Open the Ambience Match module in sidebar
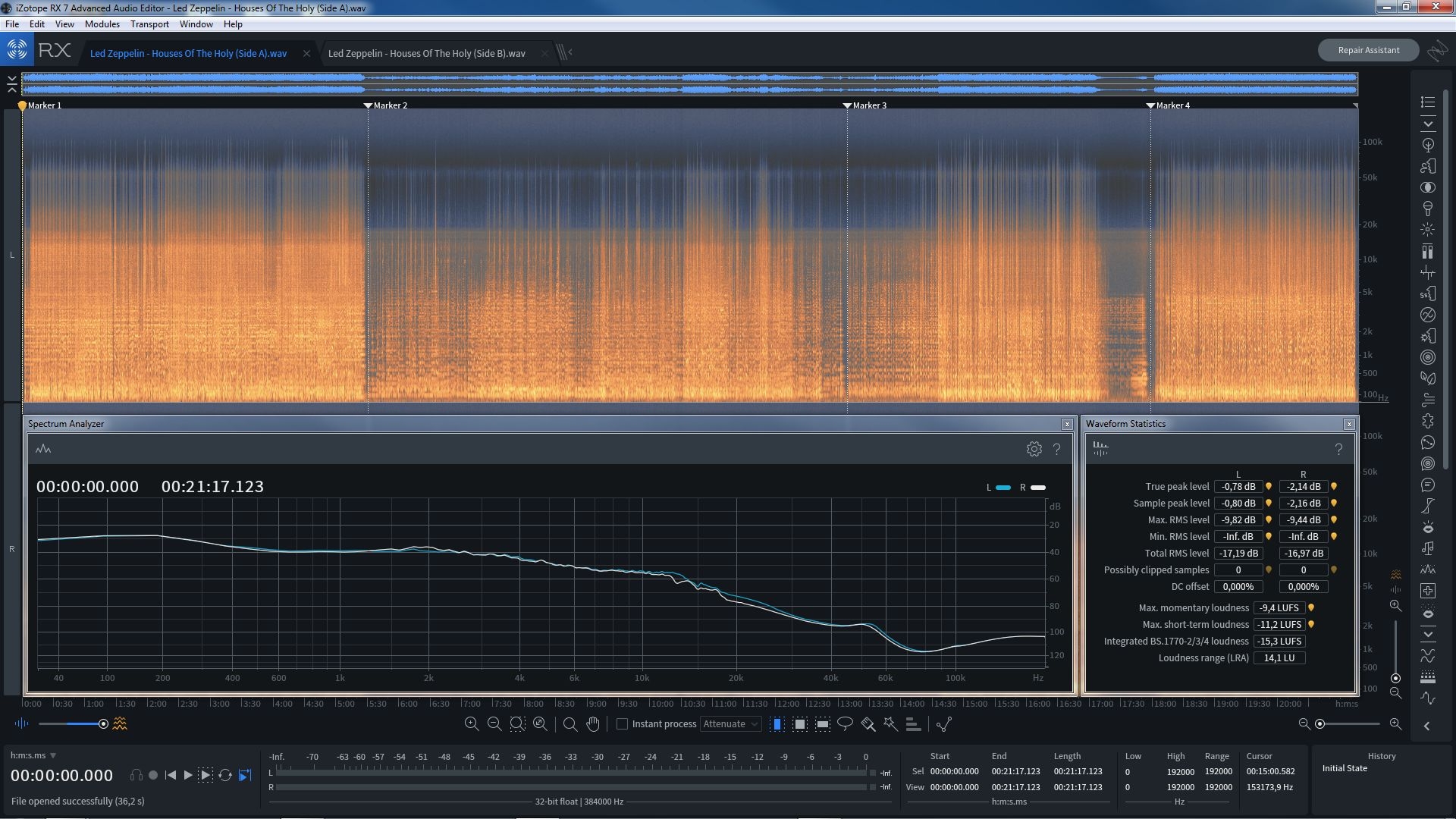1456x819 pixels. coord(1428,145)
